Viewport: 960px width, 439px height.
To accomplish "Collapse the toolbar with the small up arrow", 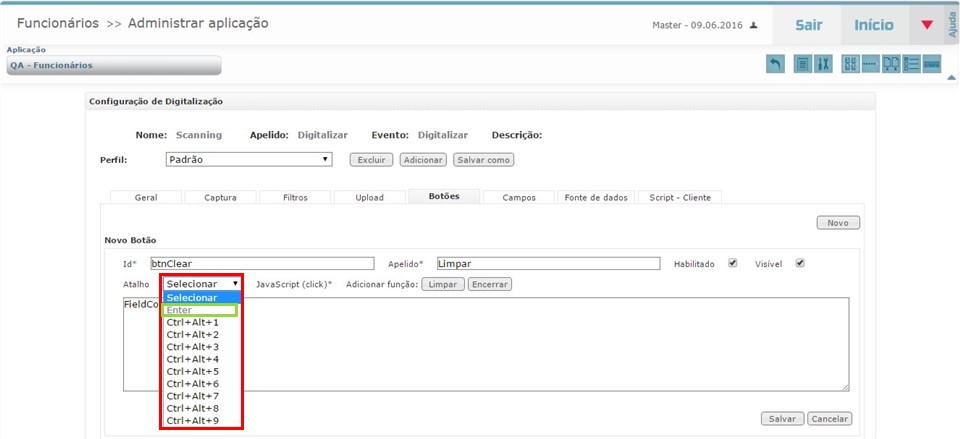I will click(950, 76).
